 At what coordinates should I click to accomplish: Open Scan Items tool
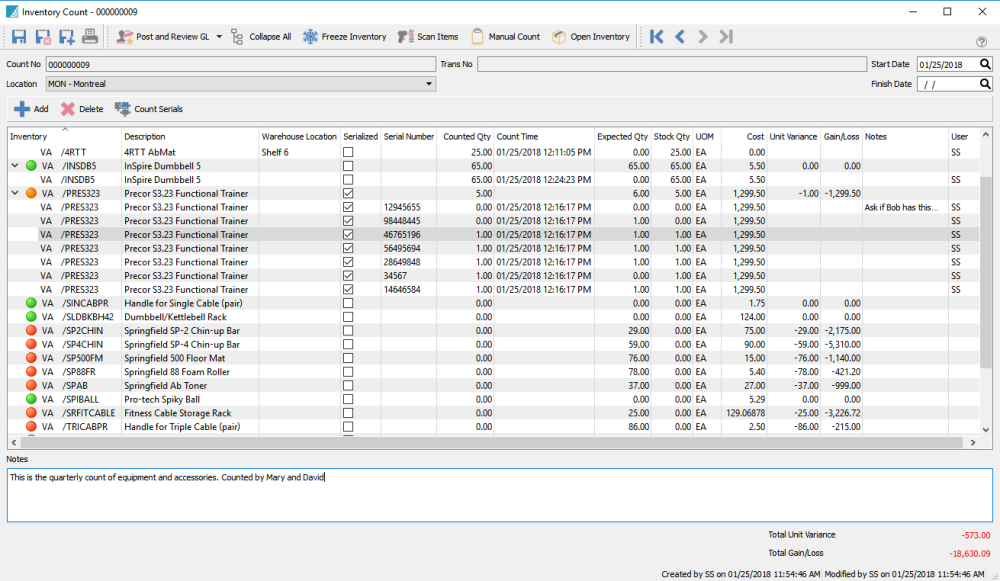(x=428, y=37)
